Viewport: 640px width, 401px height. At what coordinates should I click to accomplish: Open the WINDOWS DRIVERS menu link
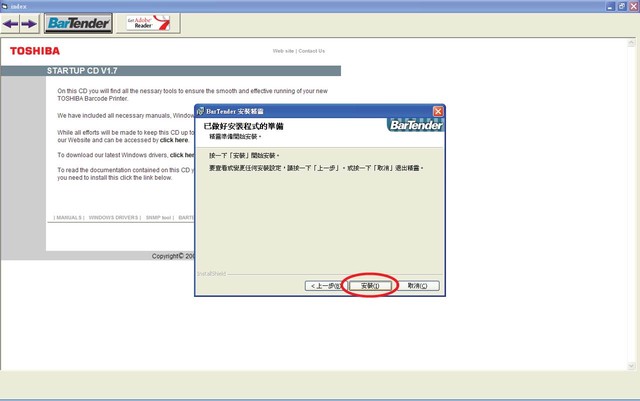113,218
